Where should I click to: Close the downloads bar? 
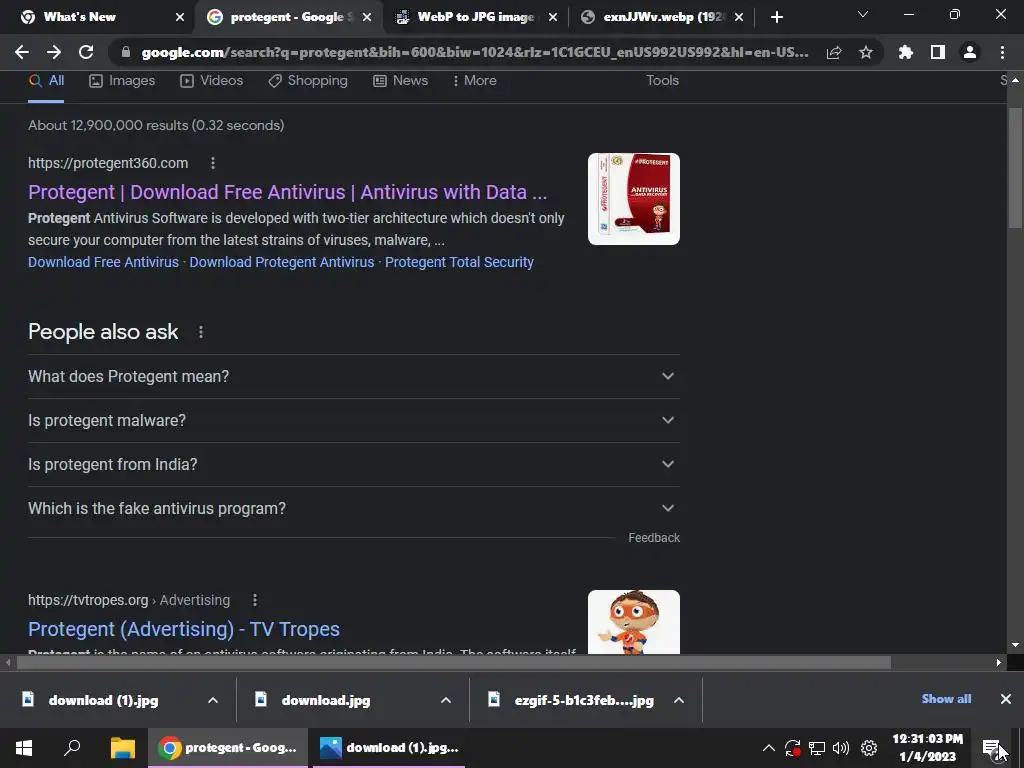[1006, 699]
